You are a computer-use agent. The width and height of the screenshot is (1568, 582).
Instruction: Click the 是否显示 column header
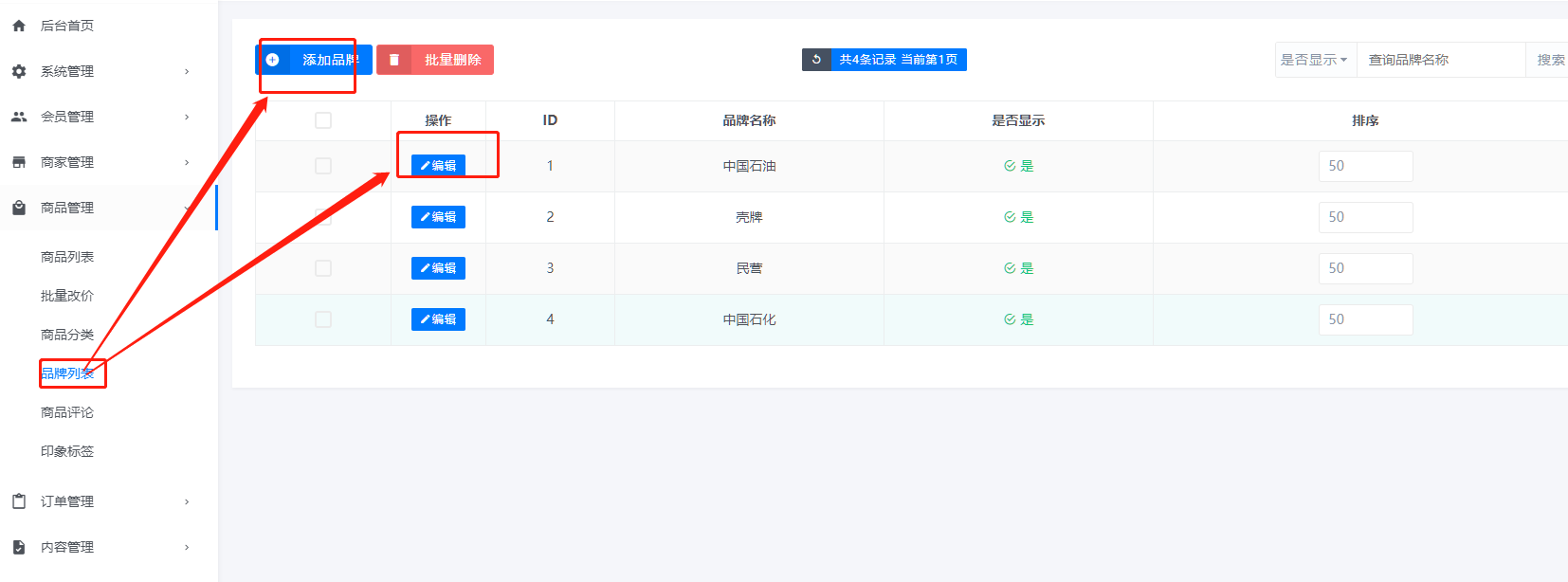click(1018, 120)
